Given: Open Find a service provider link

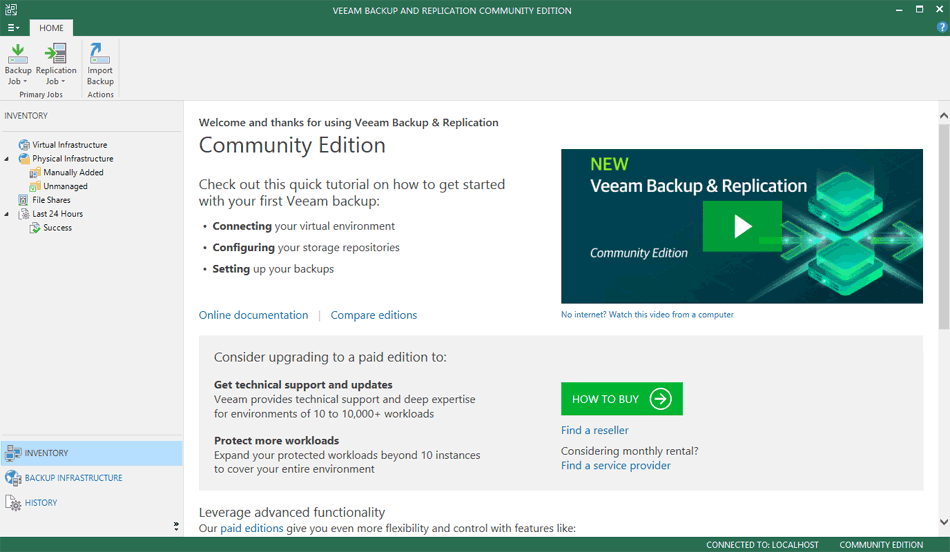Looking at the screenshot, I should pos(616,465).
